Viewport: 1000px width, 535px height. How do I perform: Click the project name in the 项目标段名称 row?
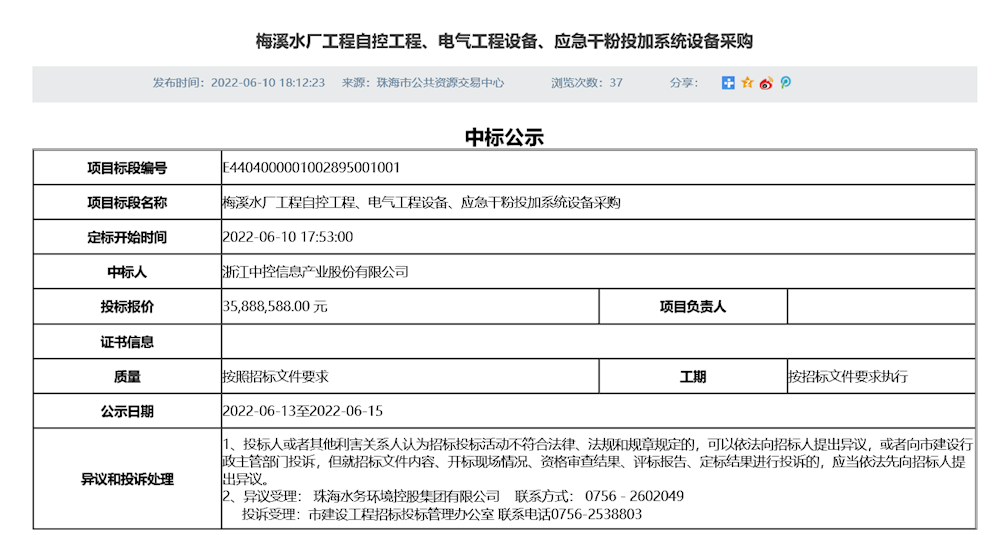tap(421, 202)
